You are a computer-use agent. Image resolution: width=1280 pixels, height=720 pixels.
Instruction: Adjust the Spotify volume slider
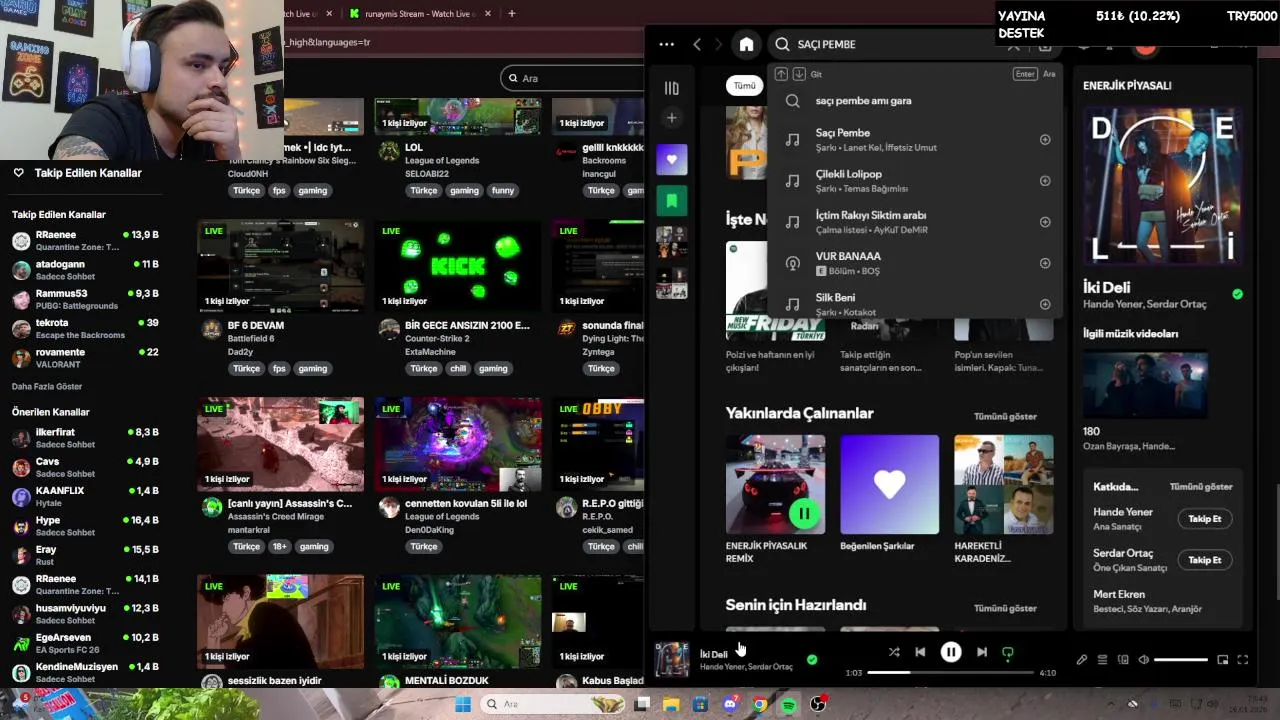click(1181, 660)
